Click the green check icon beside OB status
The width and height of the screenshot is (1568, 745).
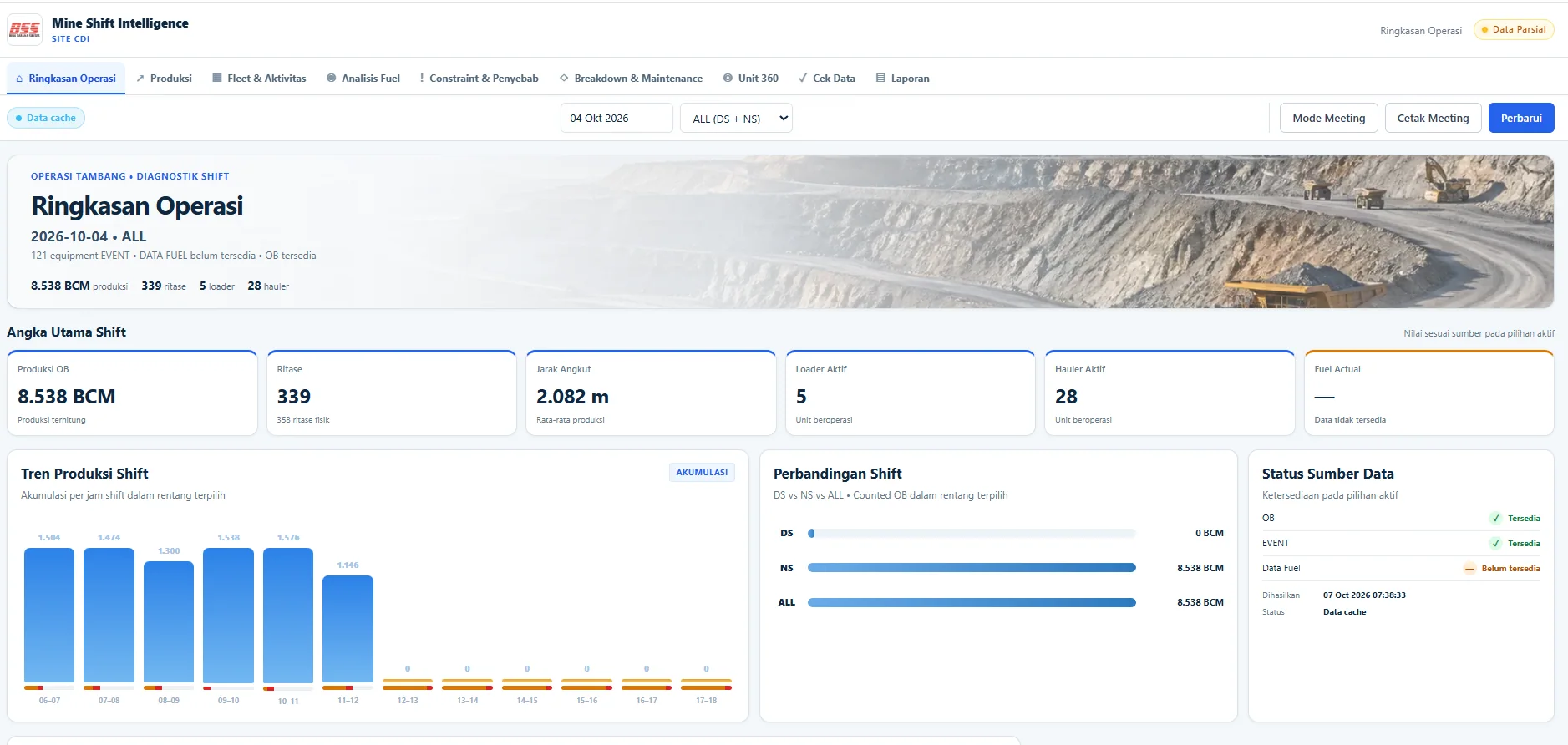pyautogui.click(x=1495, y=519)
